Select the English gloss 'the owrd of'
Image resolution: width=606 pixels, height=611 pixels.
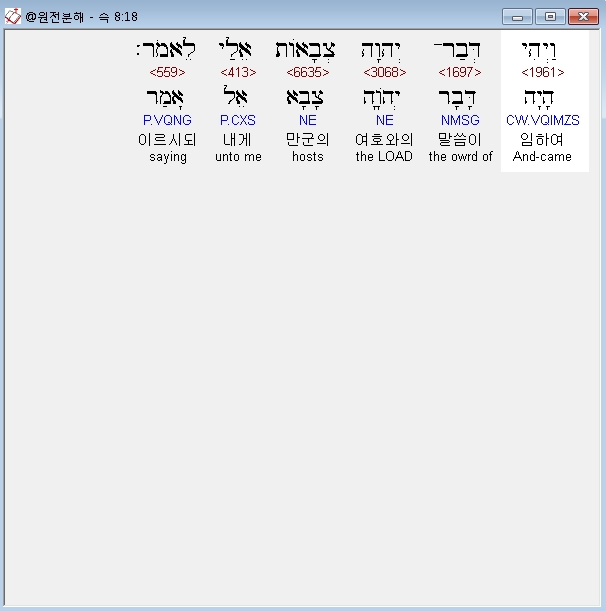coord(461,156)
